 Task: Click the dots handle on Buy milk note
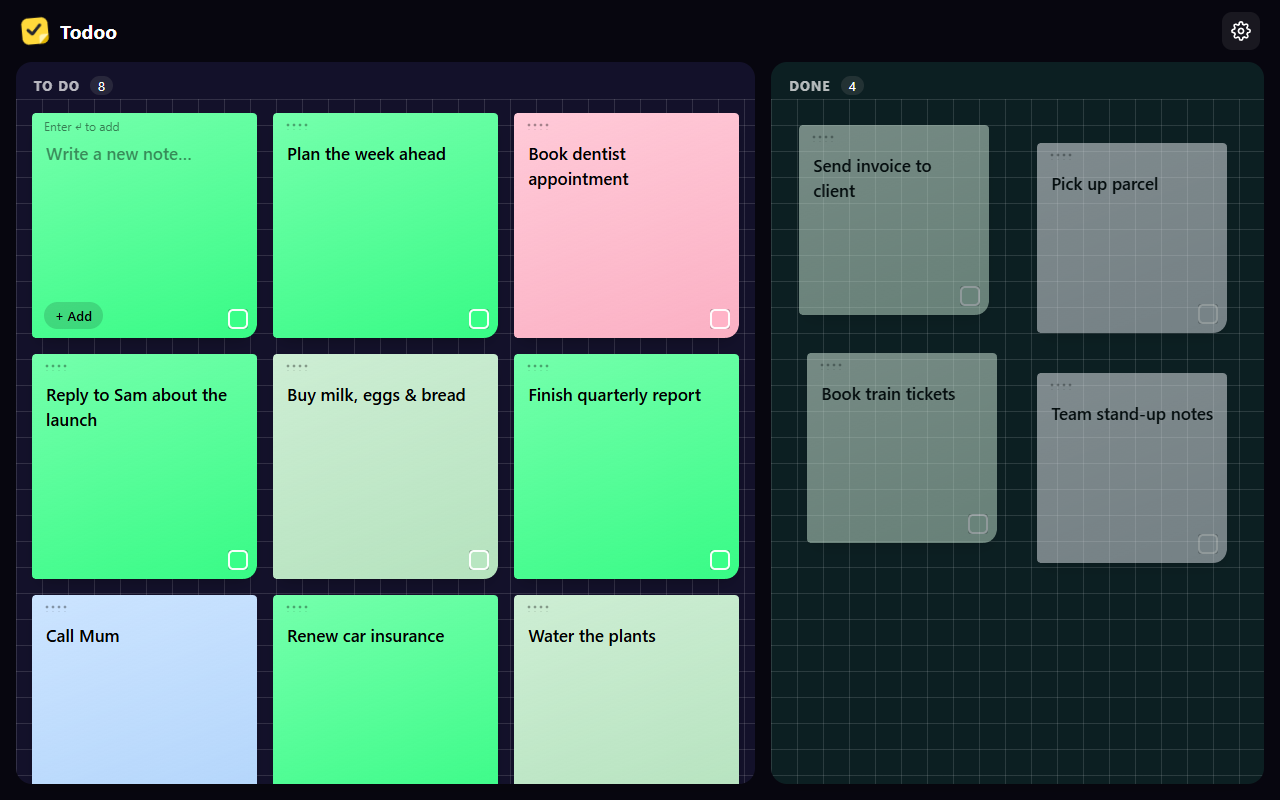click(x=297, y=366)
